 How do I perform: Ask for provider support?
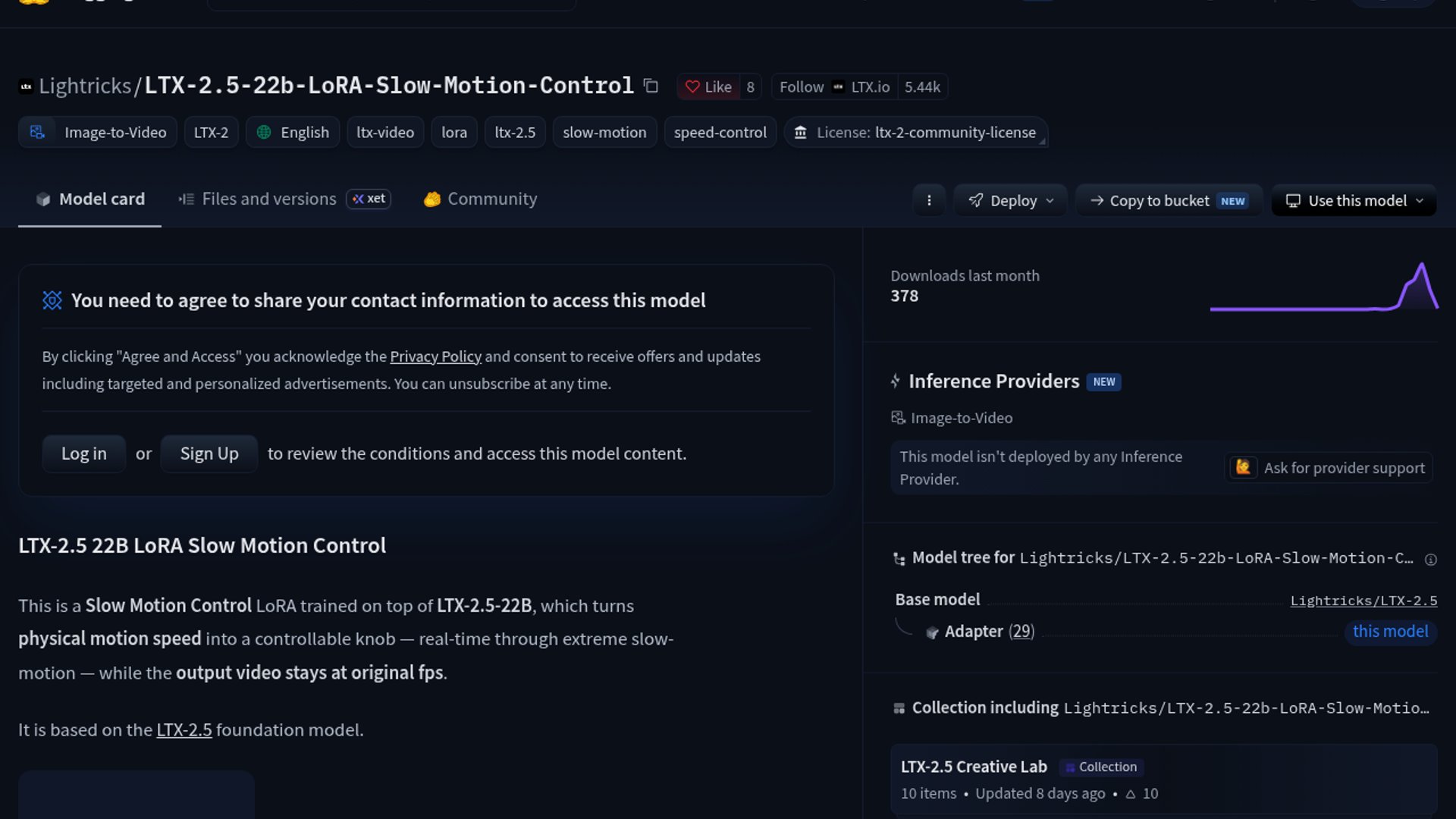coord(1330,468)
